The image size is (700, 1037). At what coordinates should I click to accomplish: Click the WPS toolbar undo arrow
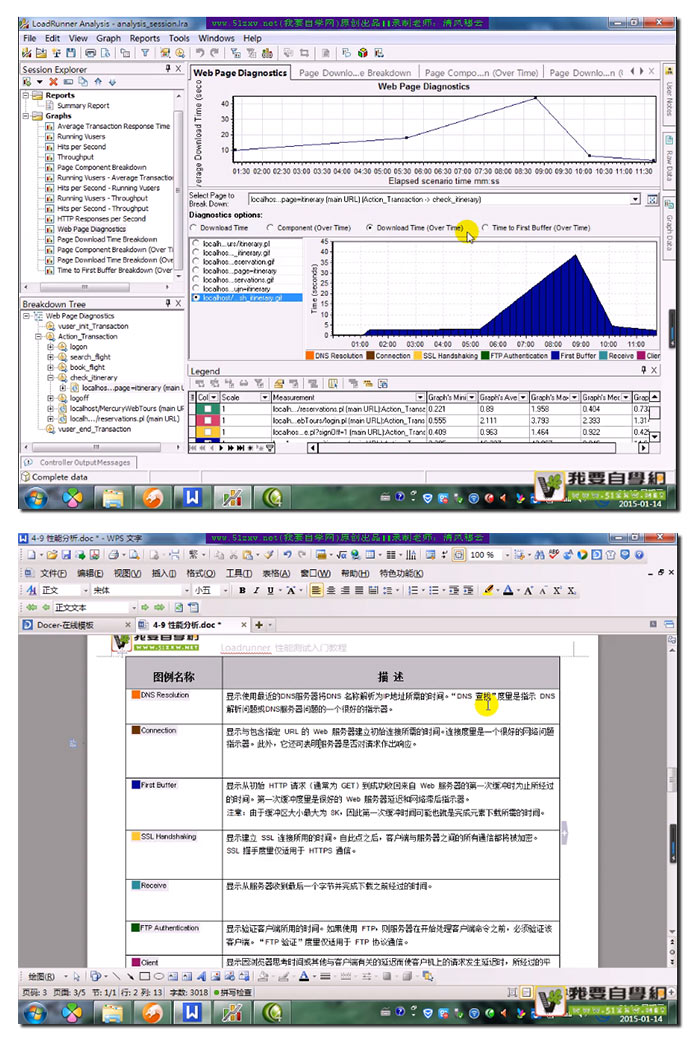click(x=286, y=555)
